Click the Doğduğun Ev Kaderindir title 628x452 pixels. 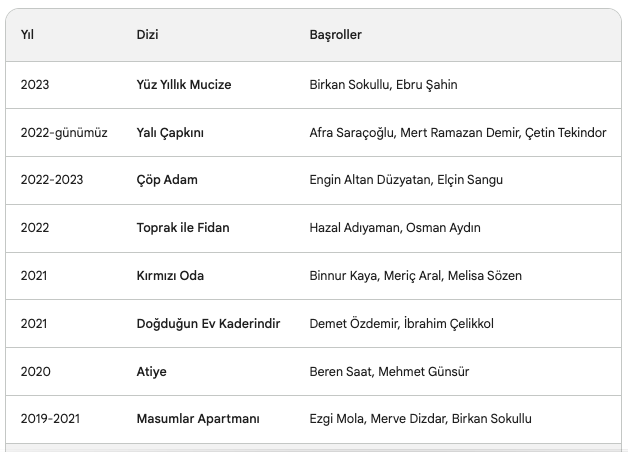point(208,324)
